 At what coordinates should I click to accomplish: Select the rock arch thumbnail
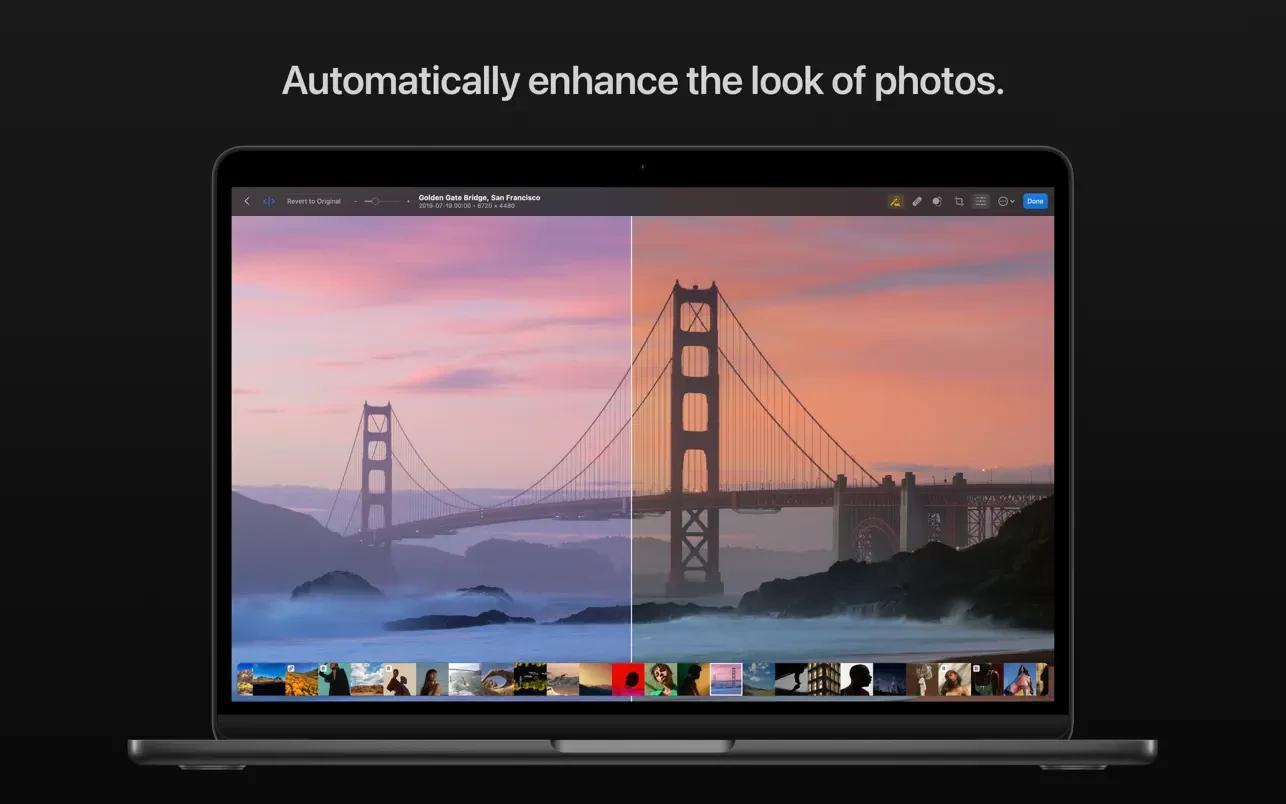(497, 679)
